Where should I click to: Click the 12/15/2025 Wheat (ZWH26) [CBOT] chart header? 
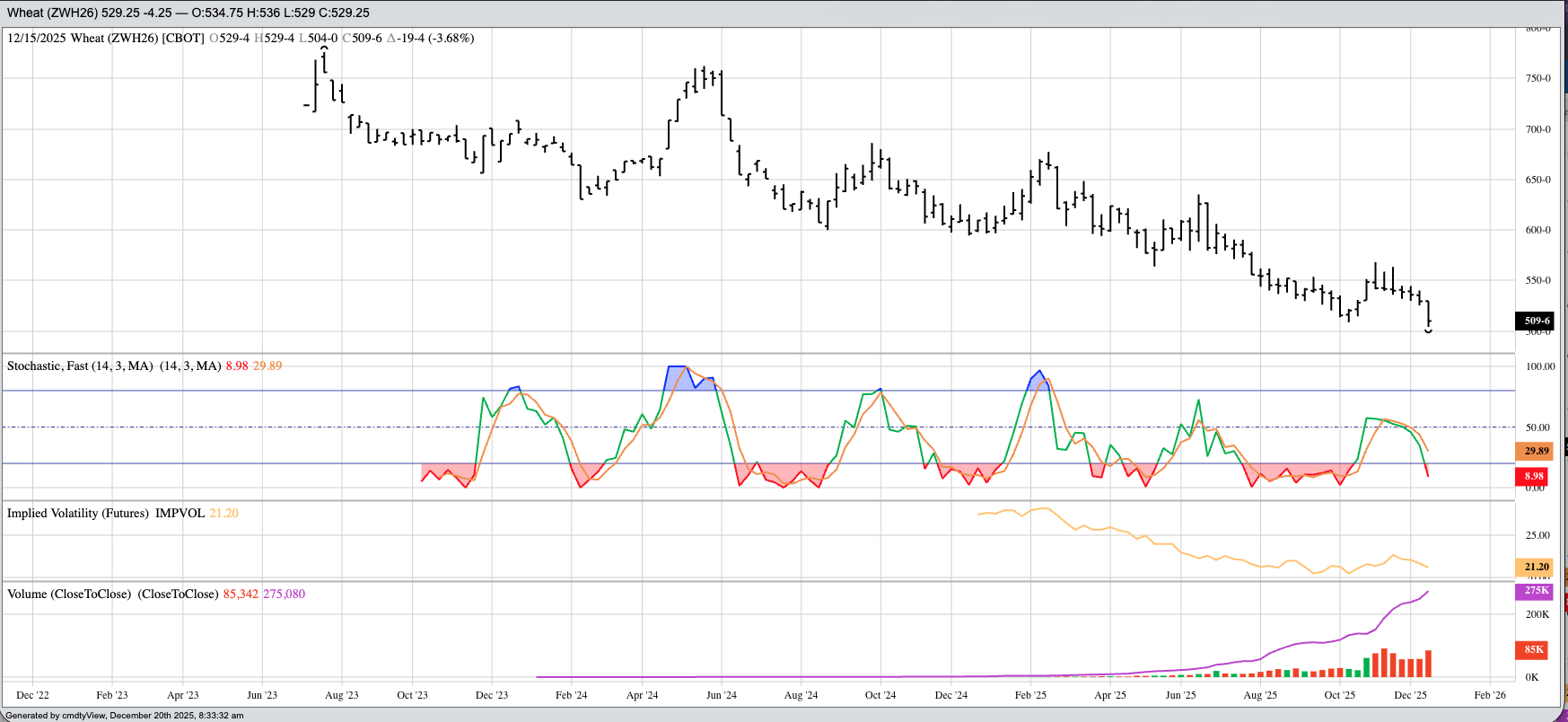point(106,39)
